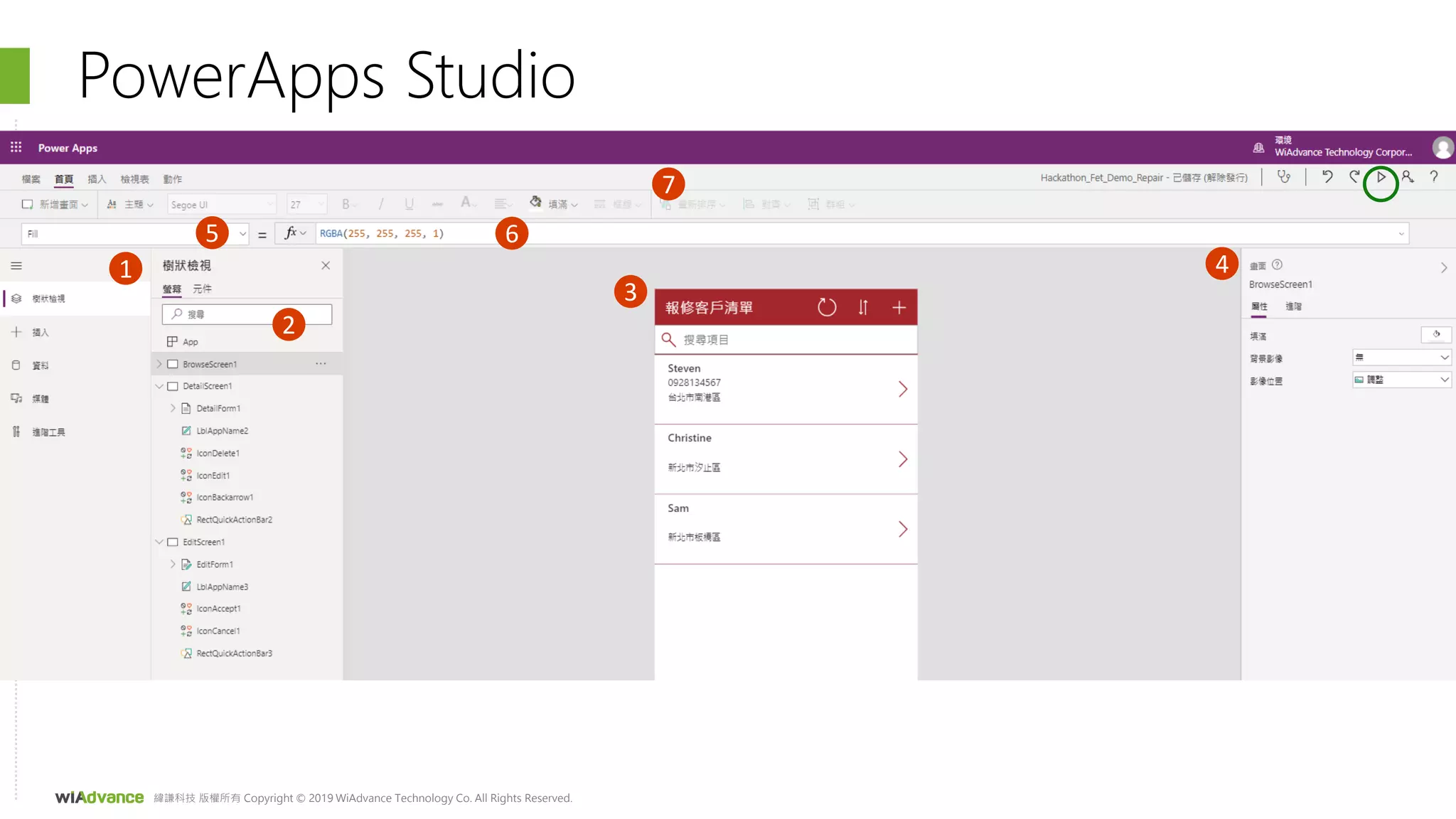Toggle italic formatting in ribbon

tap(381, 205)
